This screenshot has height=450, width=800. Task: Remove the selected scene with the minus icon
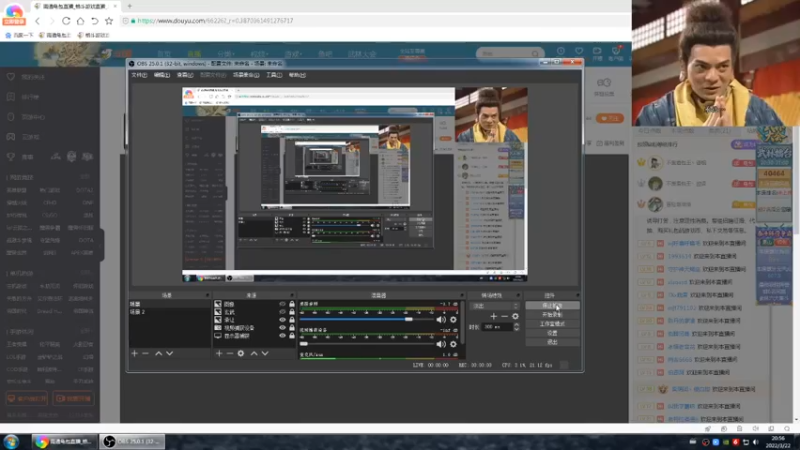tap(145, 353)
